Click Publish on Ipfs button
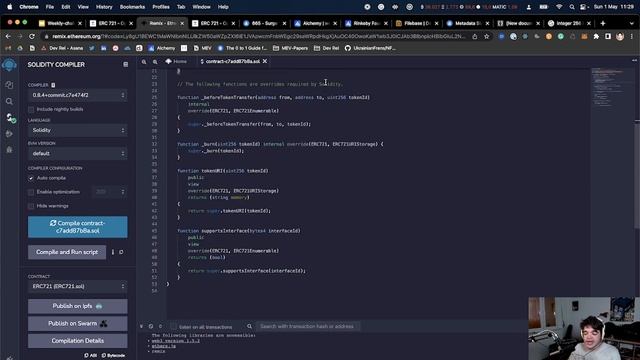640x360 pixels. [78, 306]
